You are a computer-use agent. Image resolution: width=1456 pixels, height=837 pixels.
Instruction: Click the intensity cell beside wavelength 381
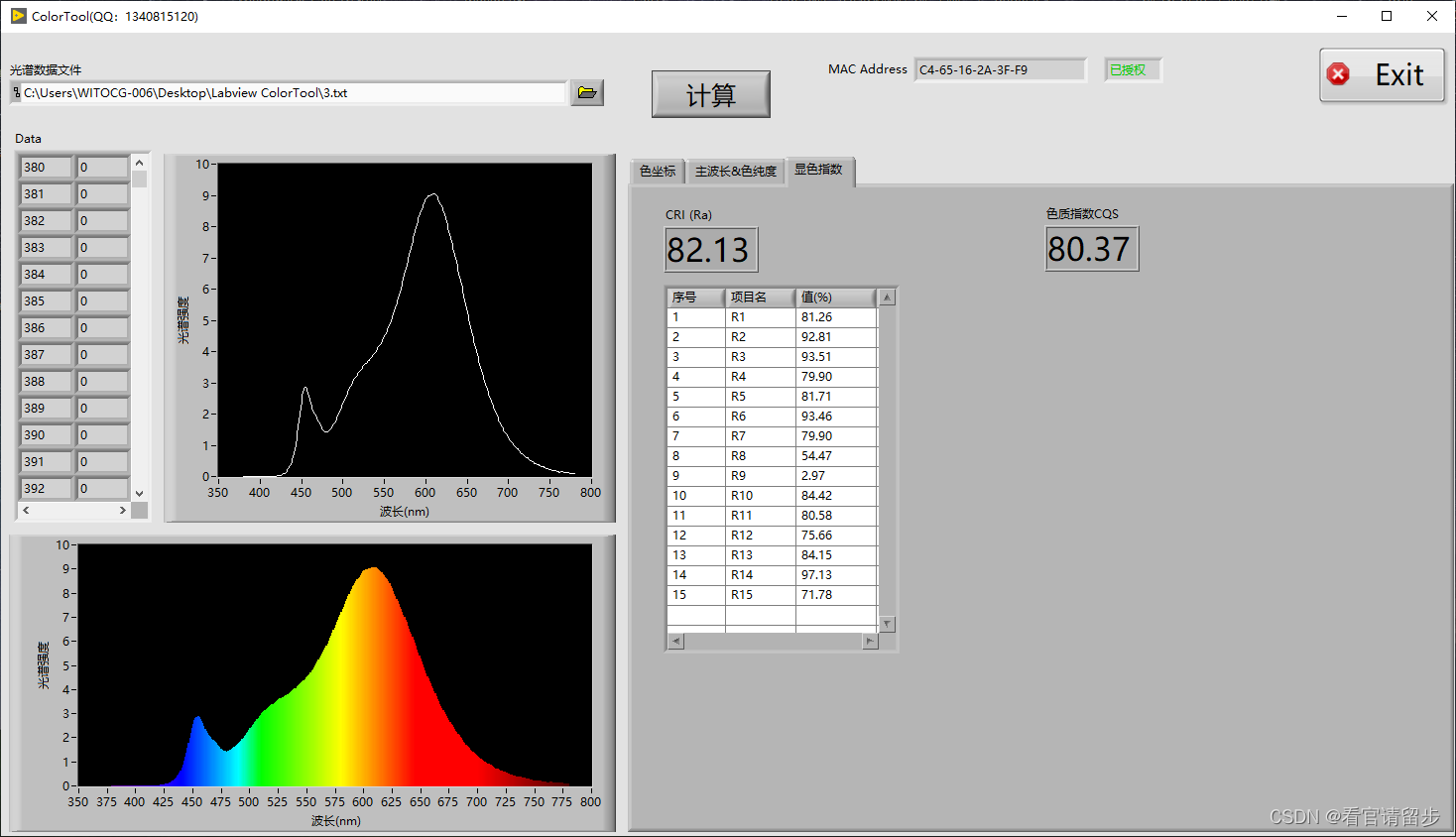click(x=102, y=194)
